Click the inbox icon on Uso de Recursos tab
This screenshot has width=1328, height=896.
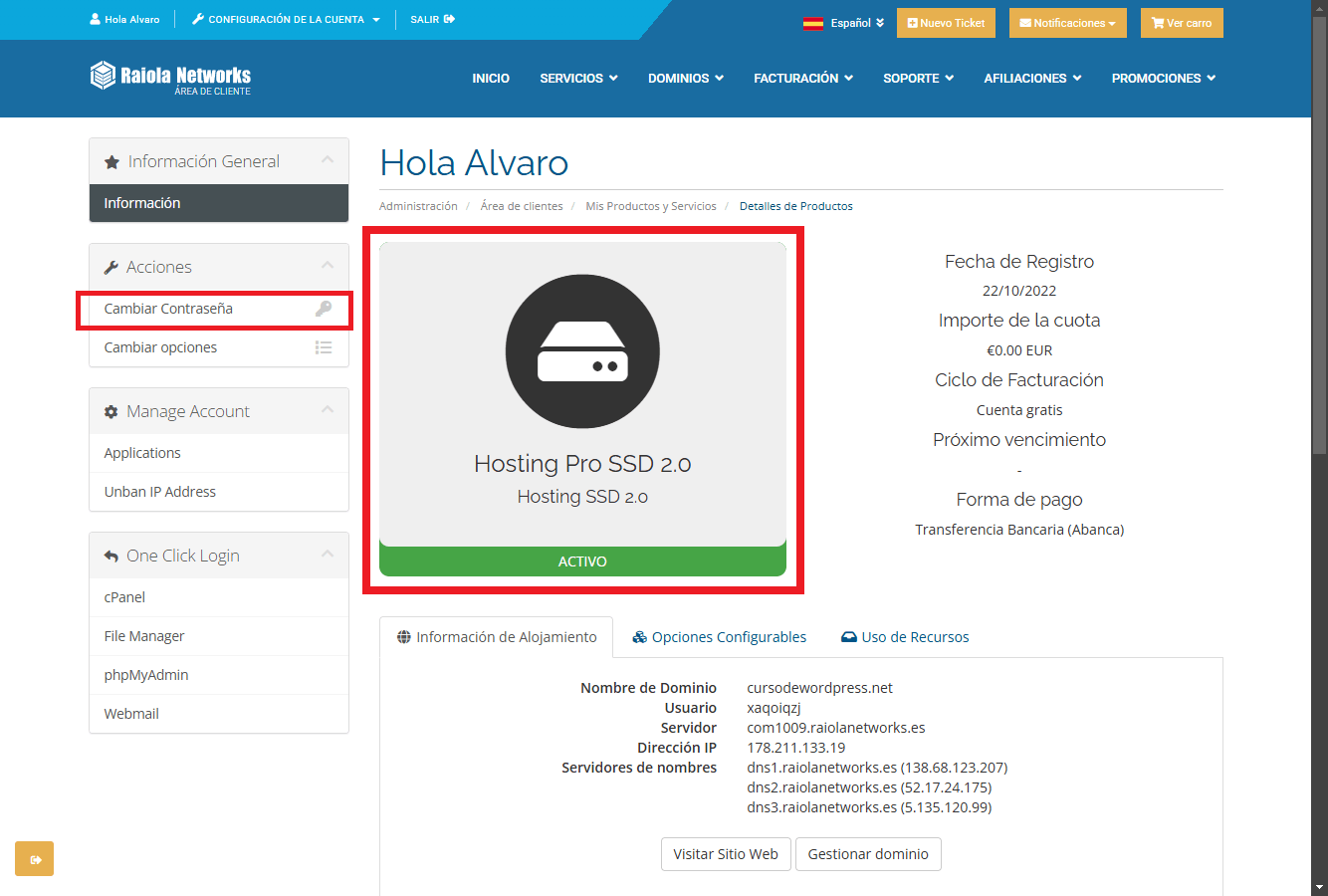coord(849,637)
